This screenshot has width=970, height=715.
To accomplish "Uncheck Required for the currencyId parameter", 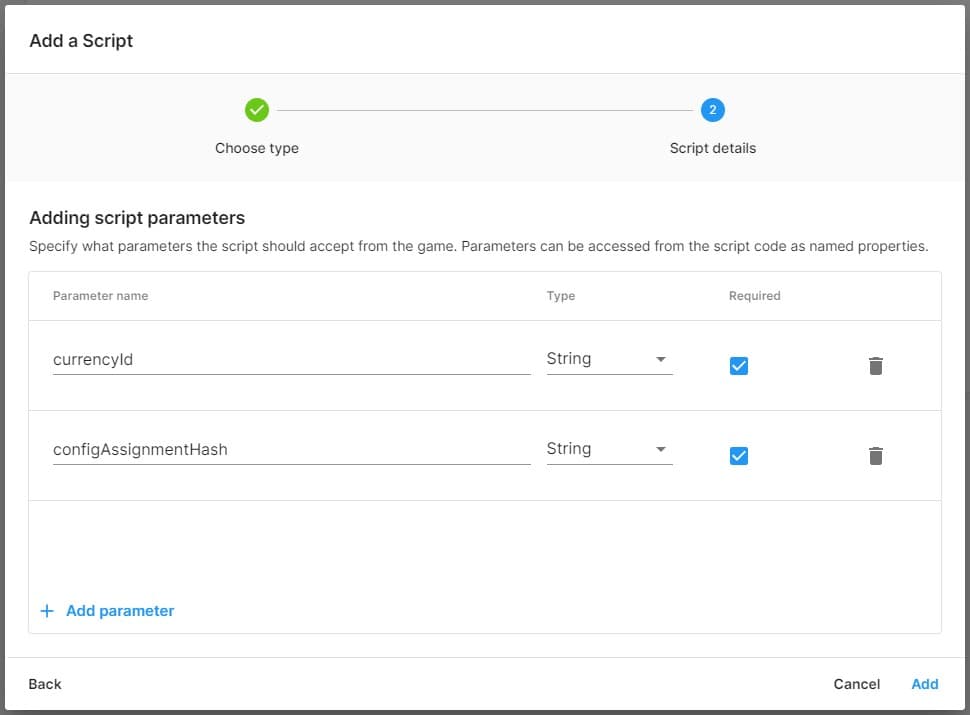I will coord(738,366).
